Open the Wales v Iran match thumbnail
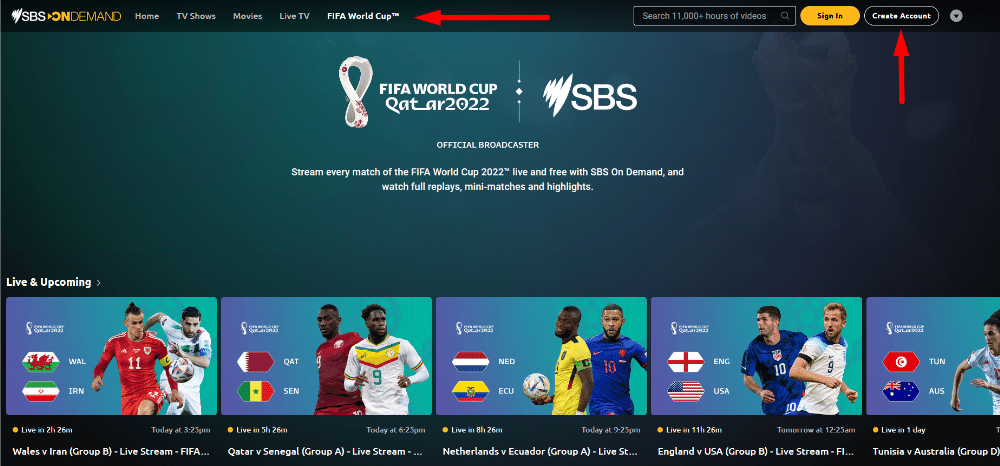The height and width of the screenshot is (466, 1000). click(x=112, y=356)
